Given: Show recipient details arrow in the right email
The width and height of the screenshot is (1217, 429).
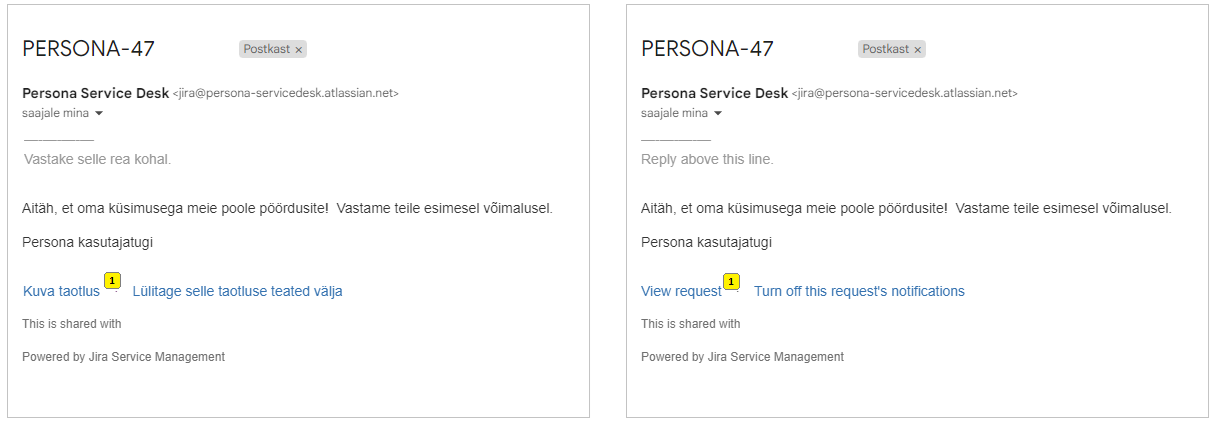Looking at the screenshot, I should 718,114.
